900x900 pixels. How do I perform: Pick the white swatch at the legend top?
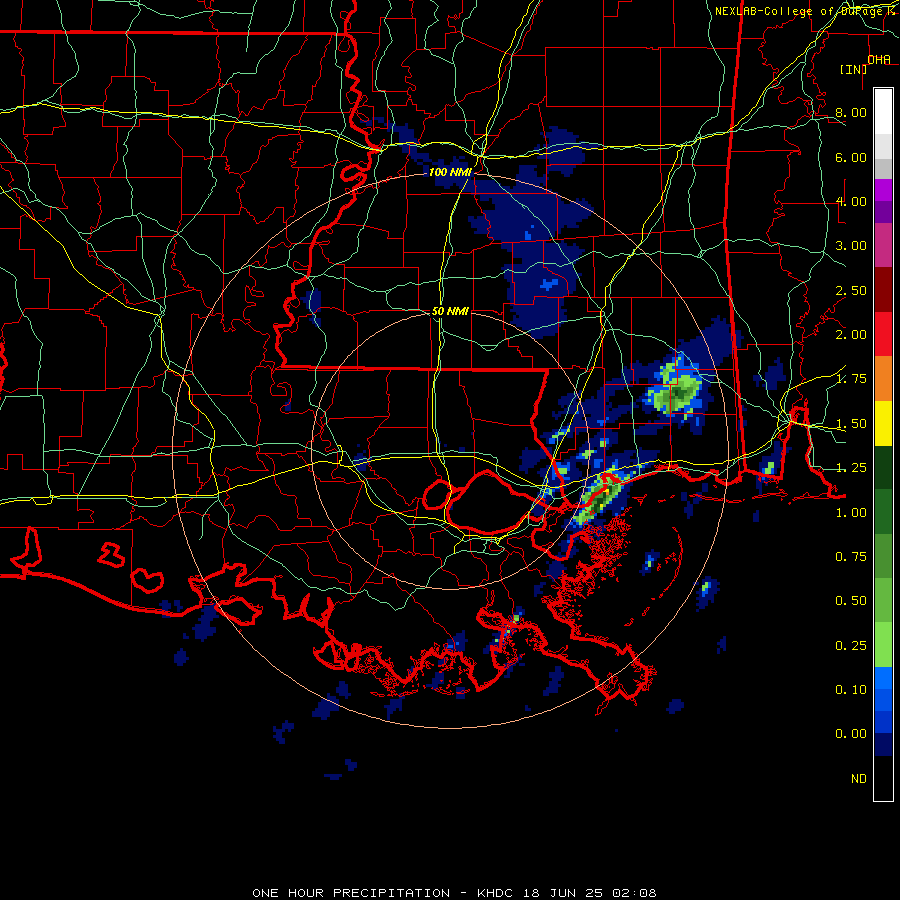pos(883,112)
